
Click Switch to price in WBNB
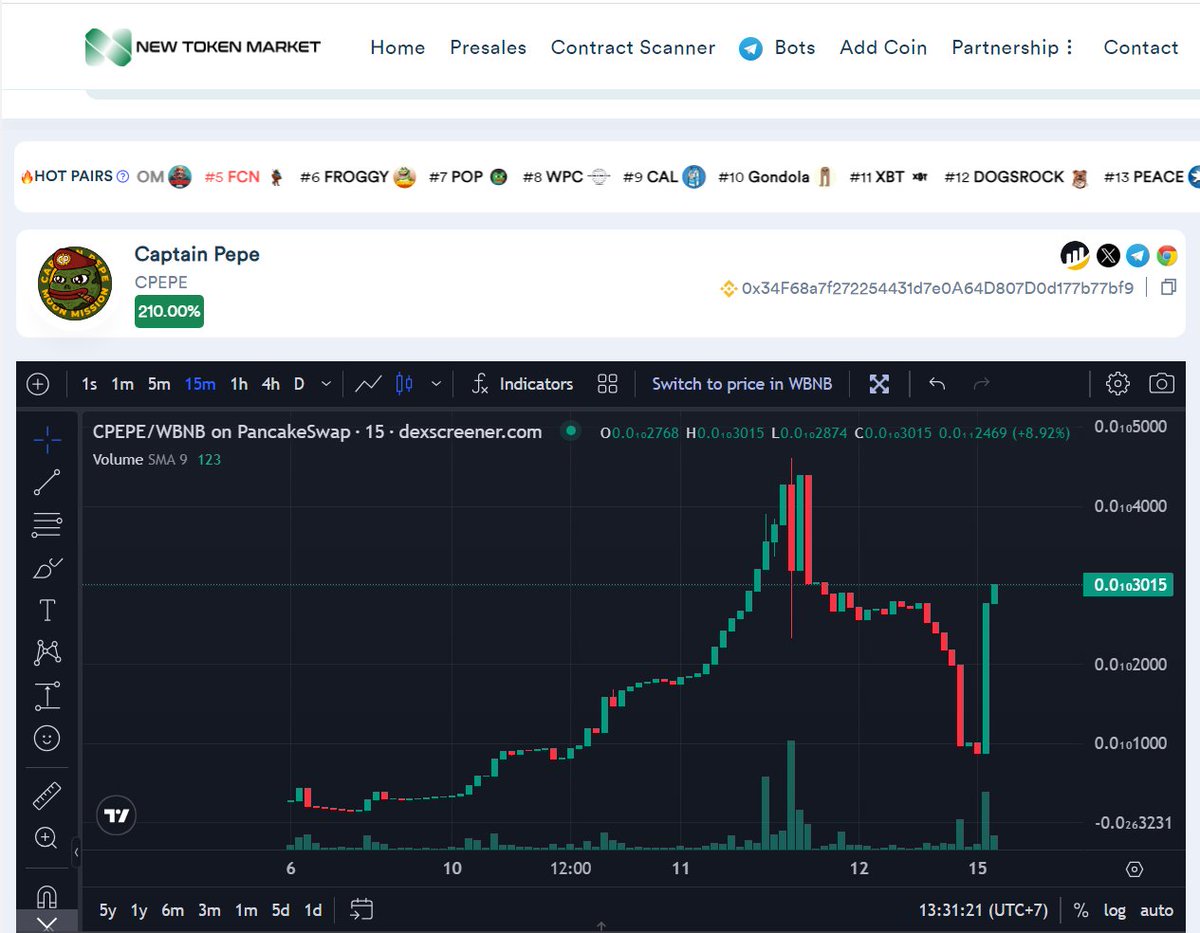(742, 384)
